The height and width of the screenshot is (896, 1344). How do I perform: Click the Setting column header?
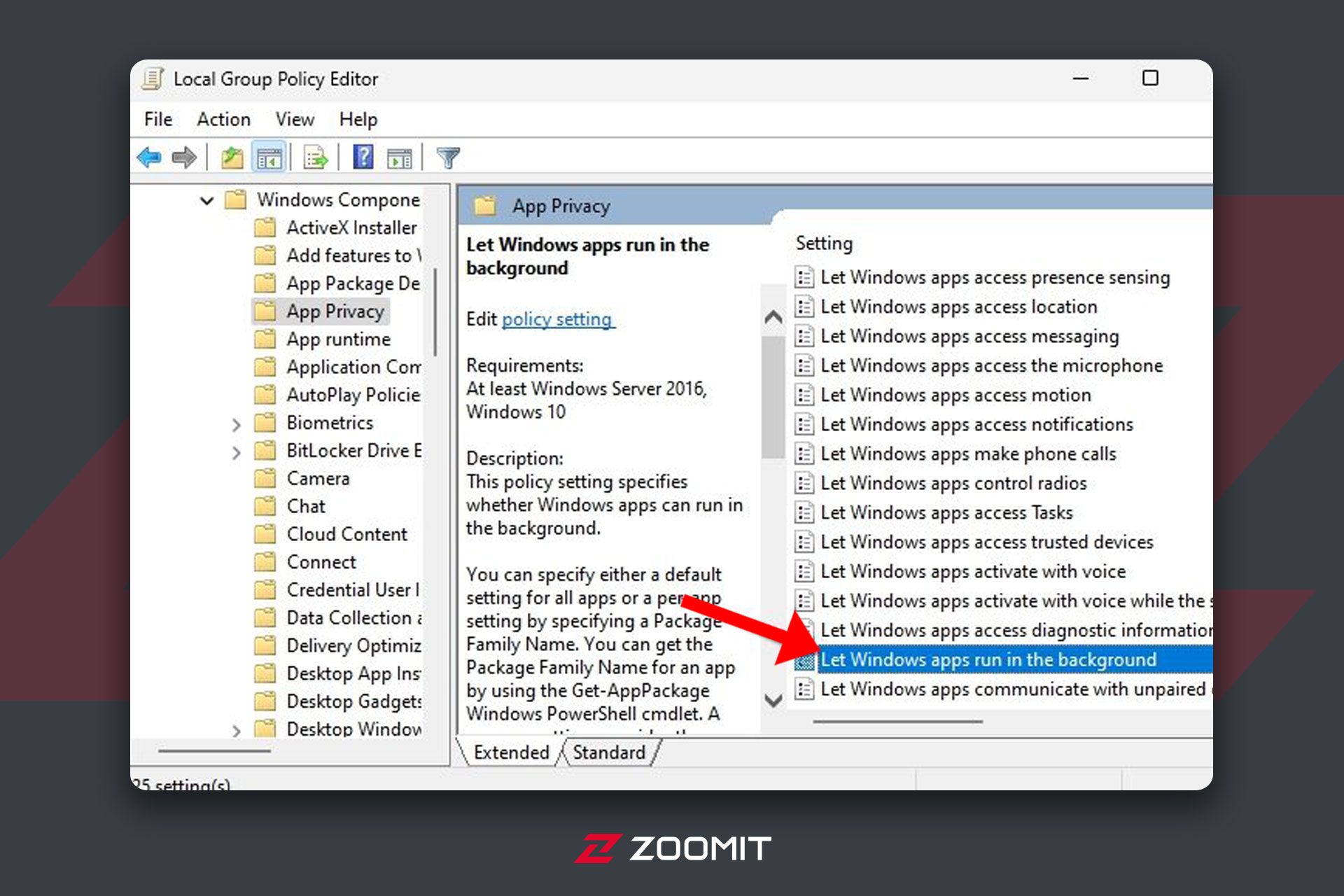824,243
